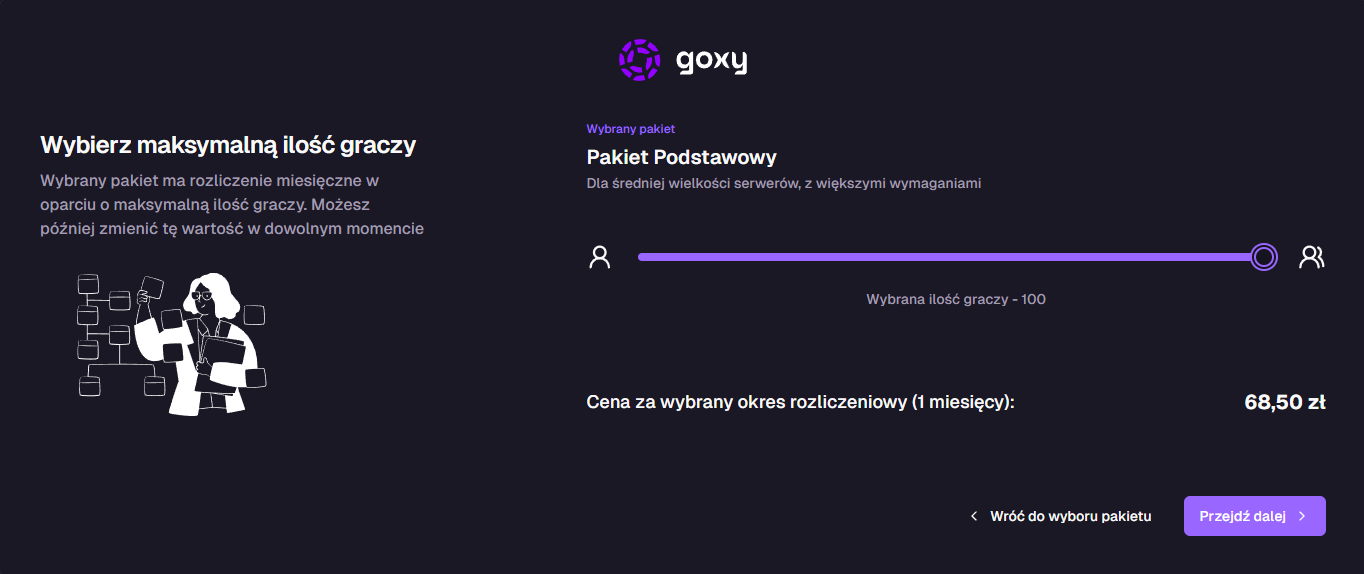
Task: Click the 68,50 zł price value
Action: 1284,402
